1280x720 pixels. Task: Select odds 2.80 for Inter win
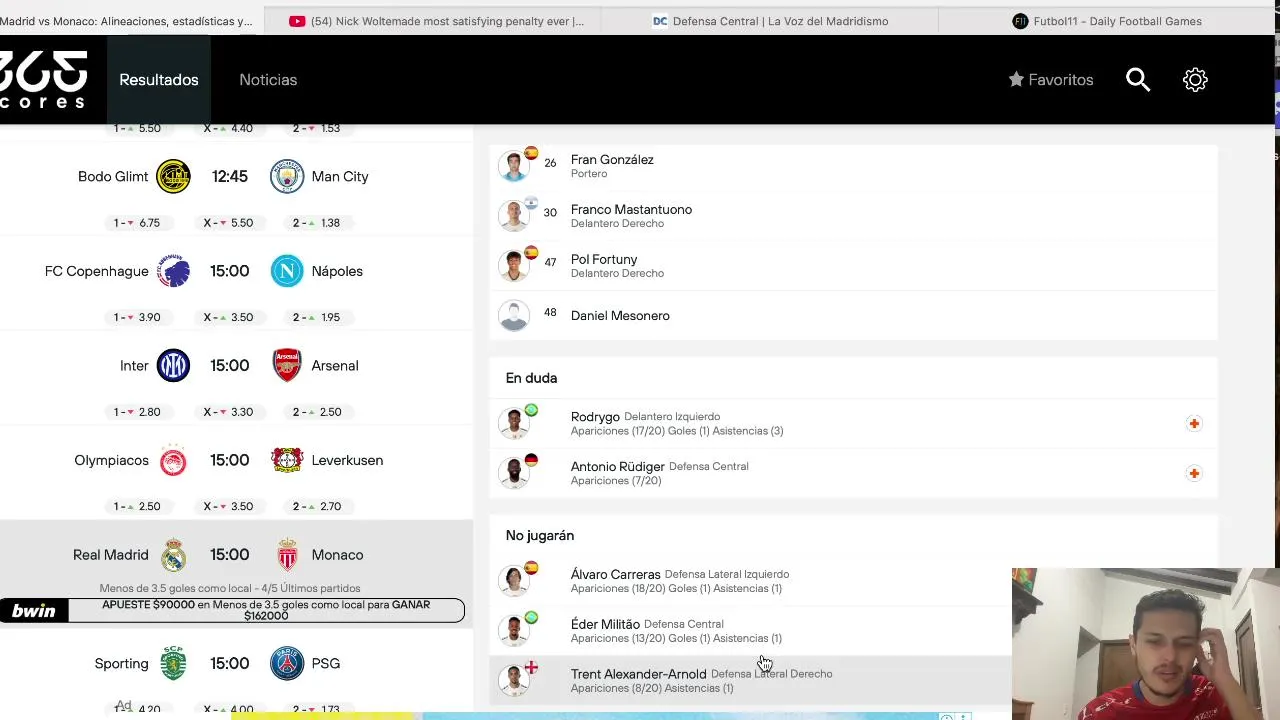coord(137,412)
